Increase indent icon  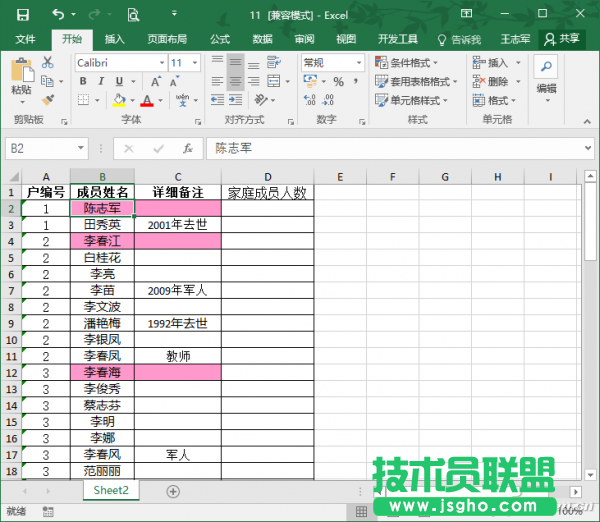(x=235, y=100)
